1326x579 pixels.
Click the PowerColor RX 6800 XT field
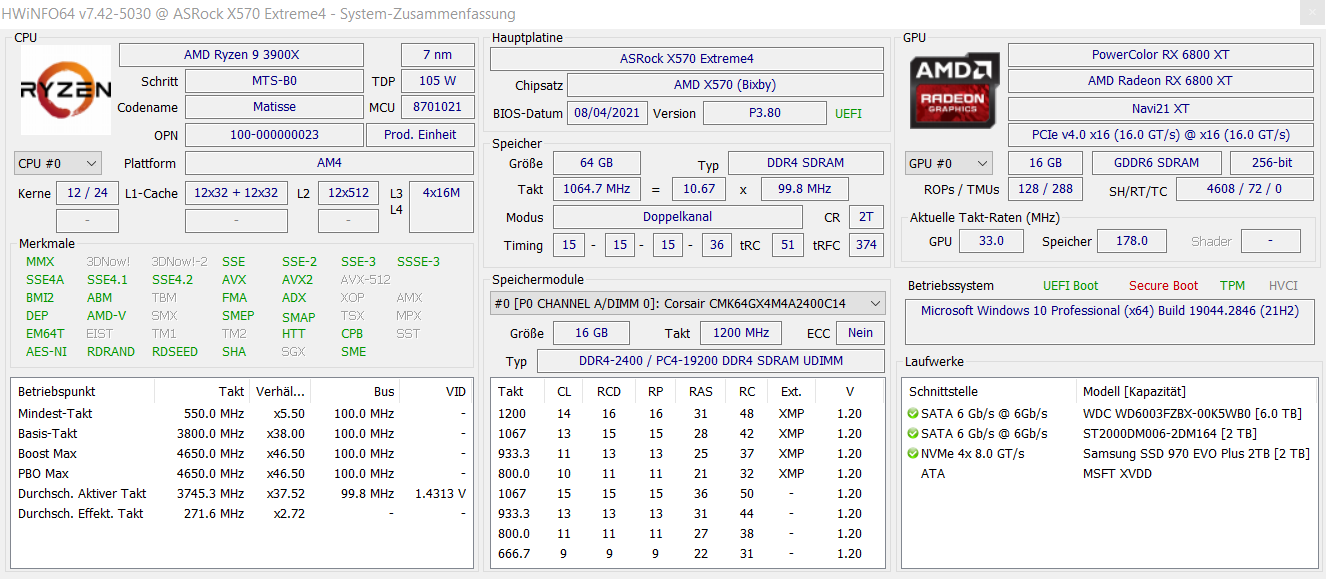[1161, 55]
